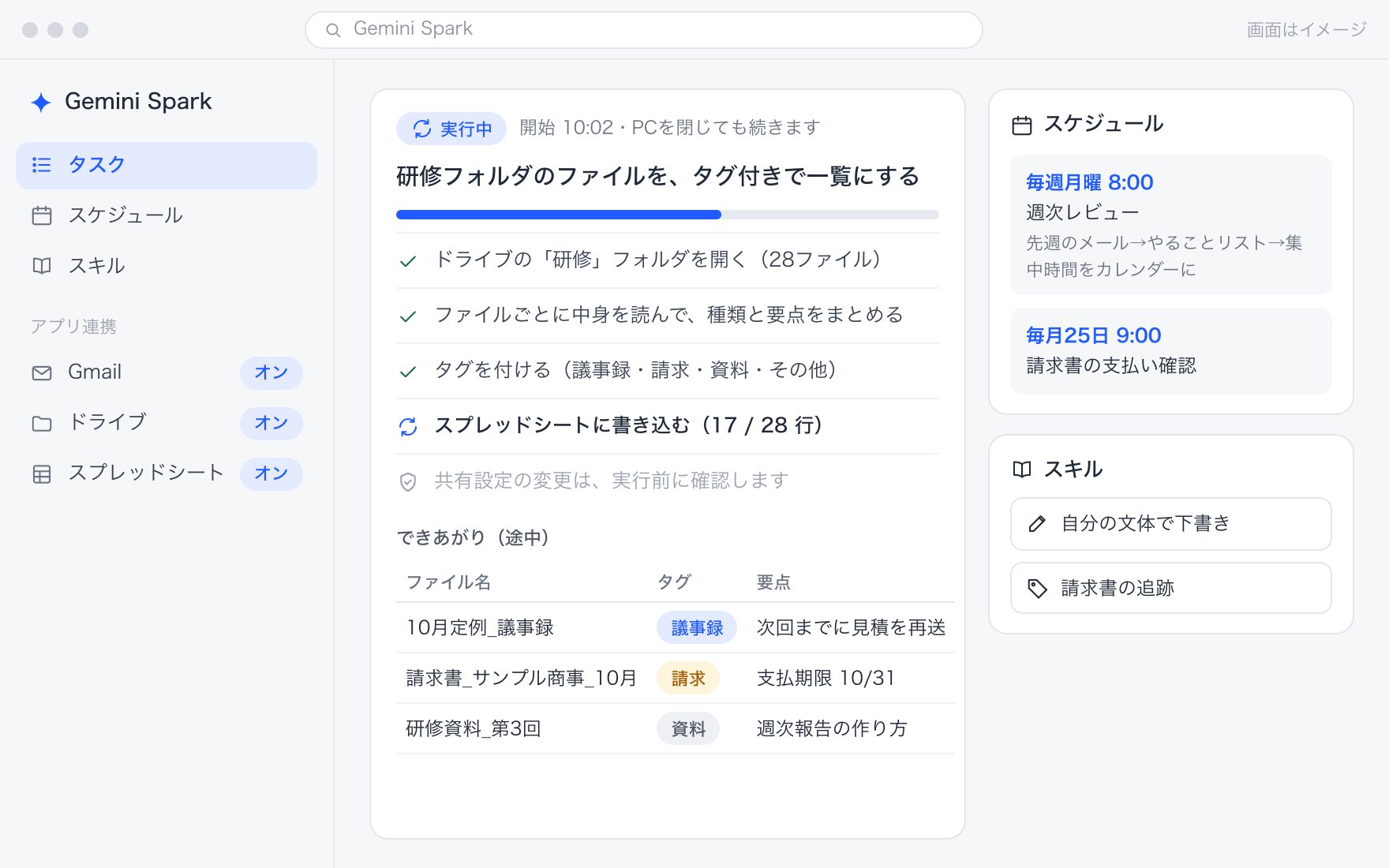Click the calendar icon in スケジュール panel header
This screenshot has height=868, width=1389.
coord(1022,125)
